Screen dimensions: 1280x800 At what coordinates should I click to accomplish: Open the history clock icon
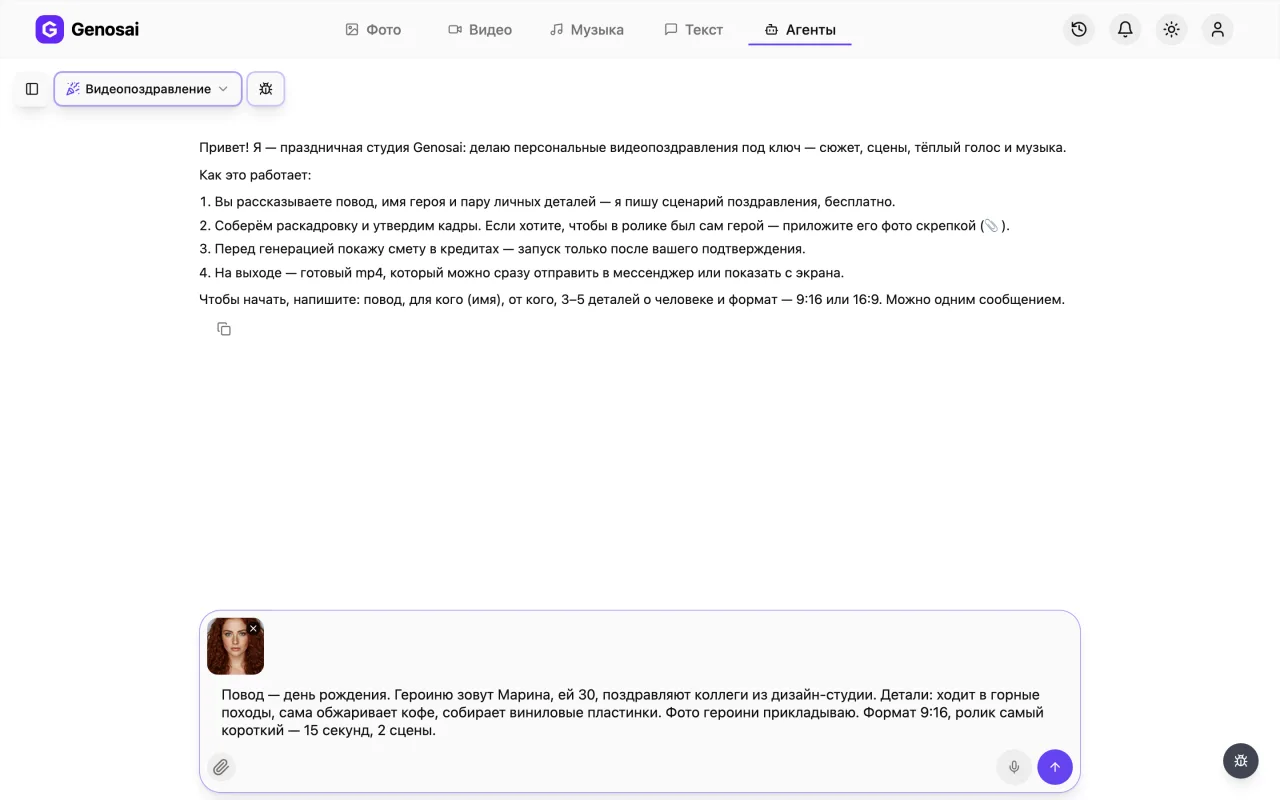[x=1079, y=29]
